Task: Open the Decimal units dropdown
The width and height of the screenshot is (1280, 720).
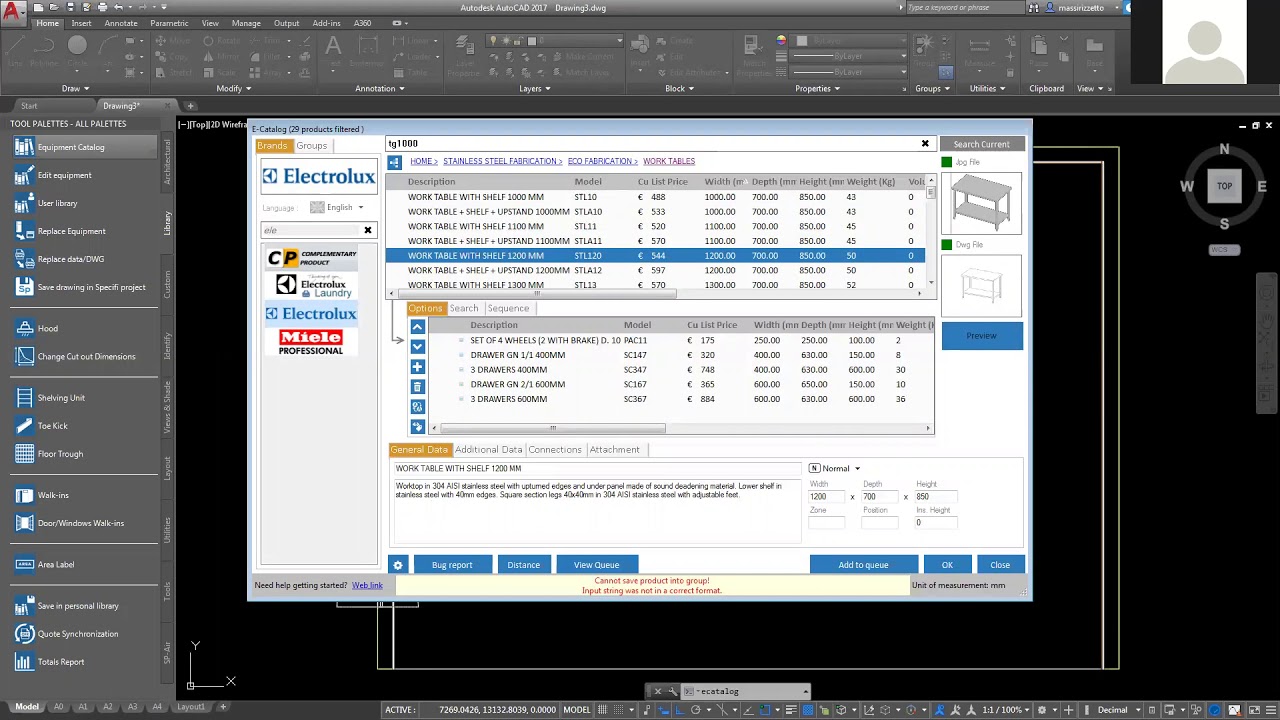Action: point(1117,710)
